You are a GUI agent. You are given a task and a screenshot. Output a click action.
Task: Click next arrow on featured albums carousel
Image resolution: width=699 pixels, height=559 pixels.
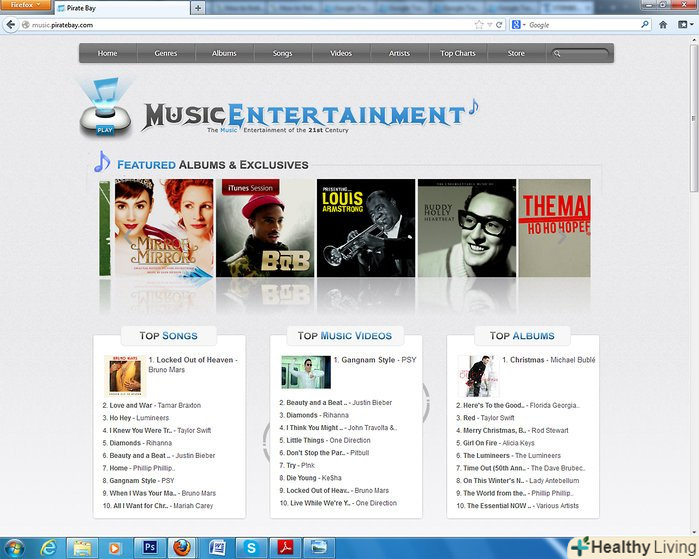coord(563,238)
